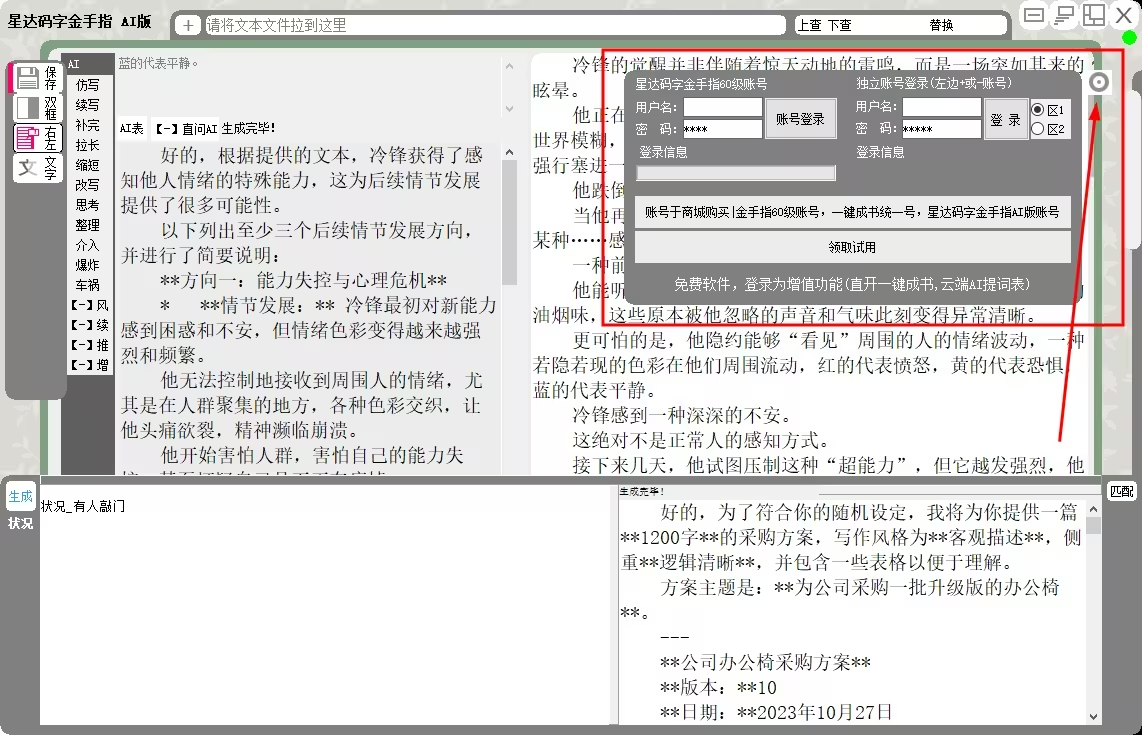Click the line **公司办公椅采购方案**
This screenshot has height=735, width=1142.
point(765,662)
